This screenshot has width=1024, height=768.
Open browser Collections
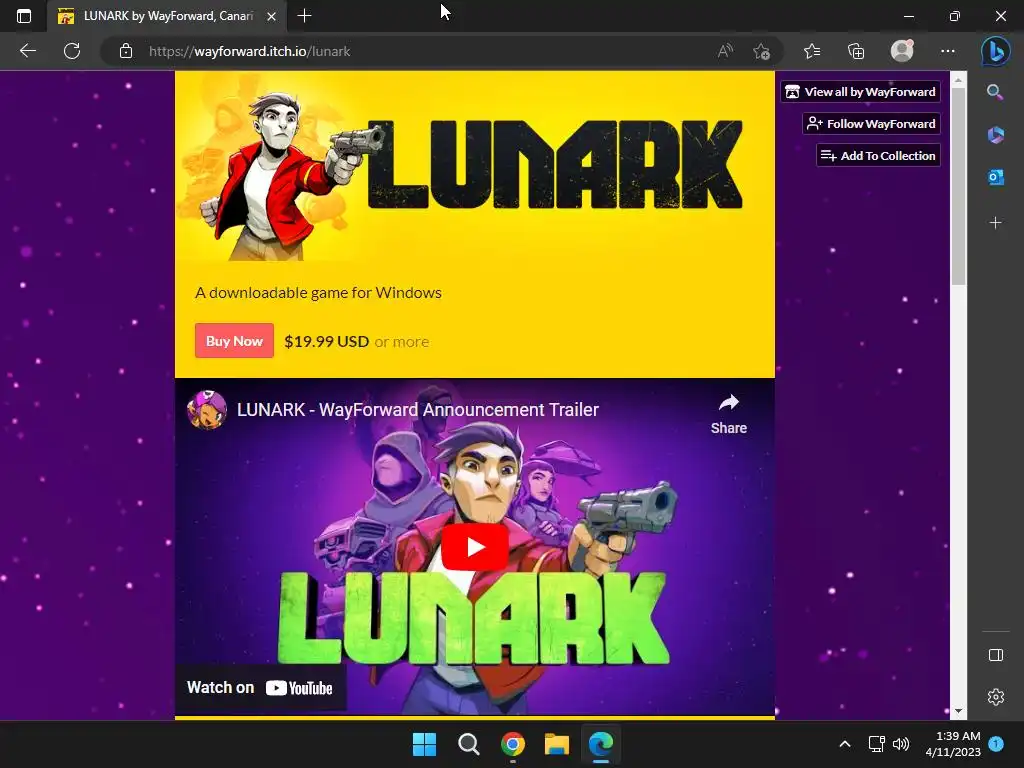tap(856, 51)
